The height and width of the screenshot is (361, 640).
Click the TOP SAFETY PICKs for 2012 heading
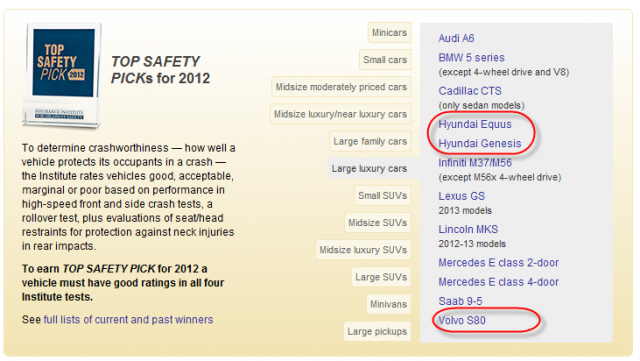(160, 70)
